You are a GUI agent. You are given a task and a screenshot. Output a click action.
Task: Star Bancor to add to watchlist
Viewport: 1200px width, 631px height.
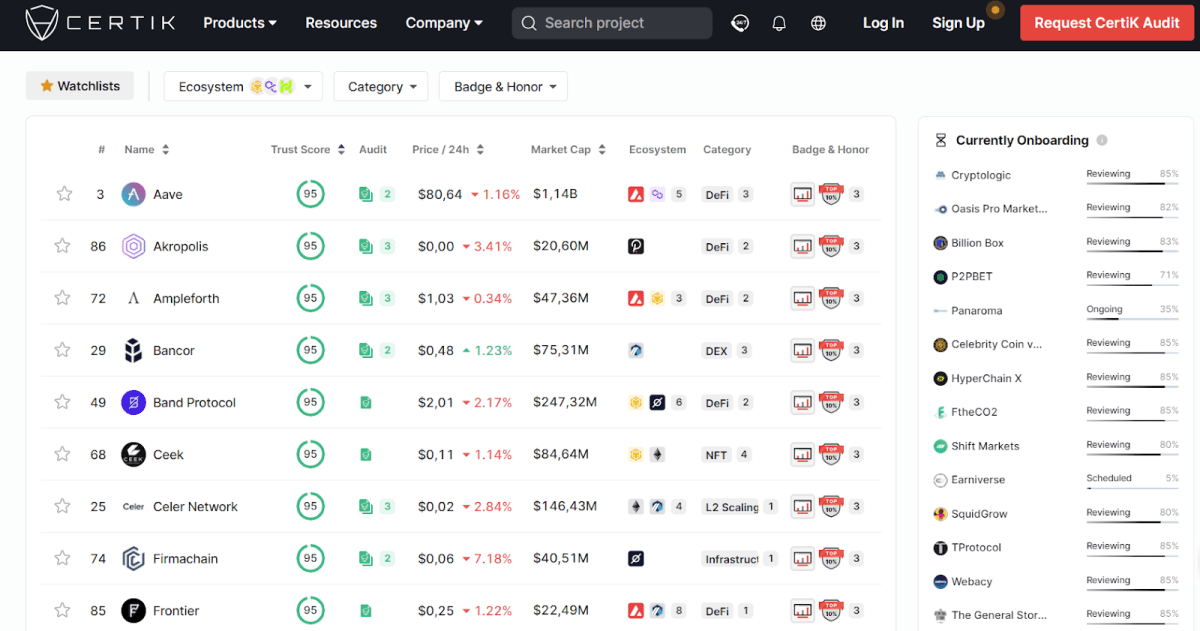point(62,350)
